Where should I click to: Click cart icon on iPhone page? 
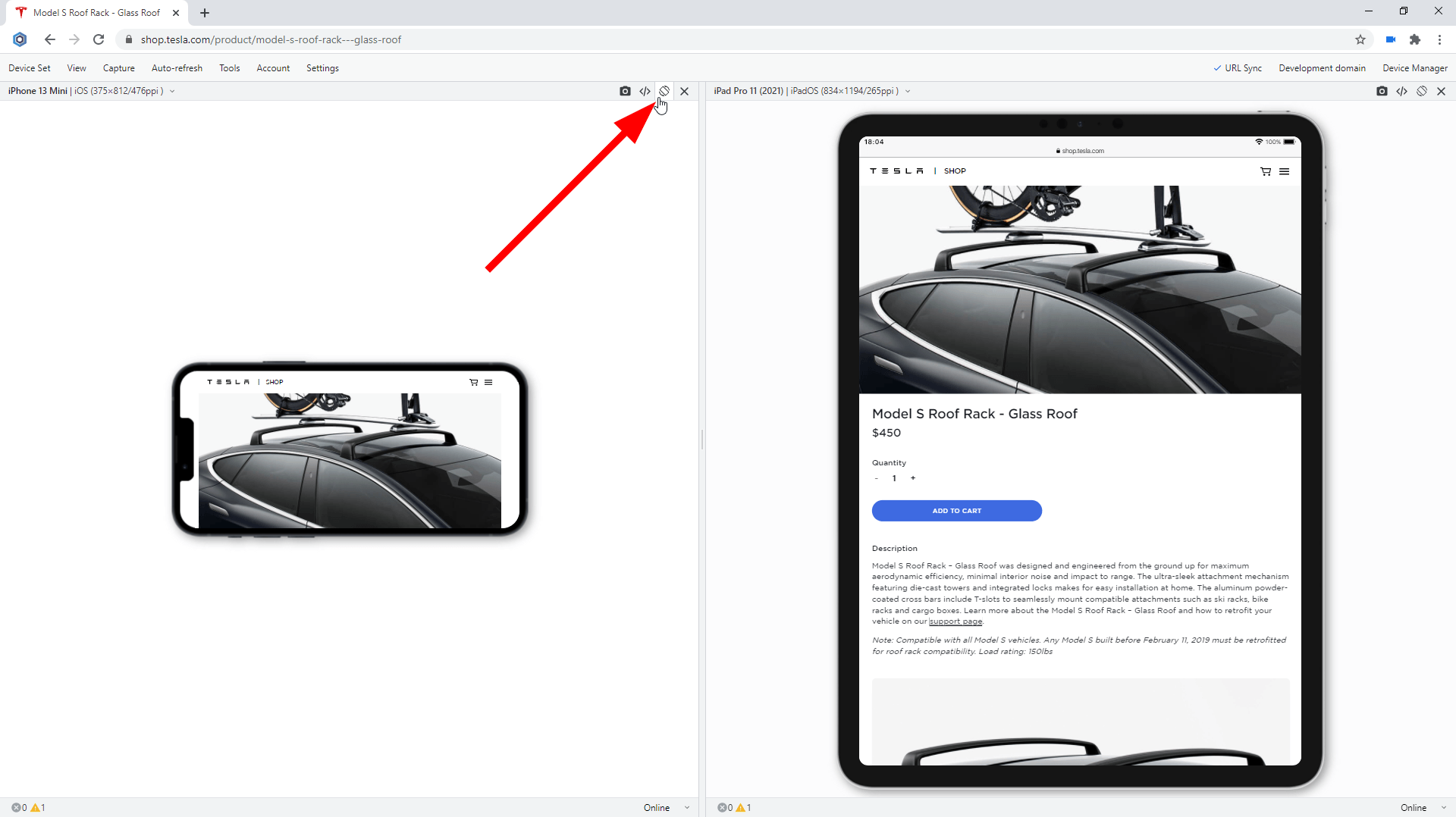[x=474, y=382]
